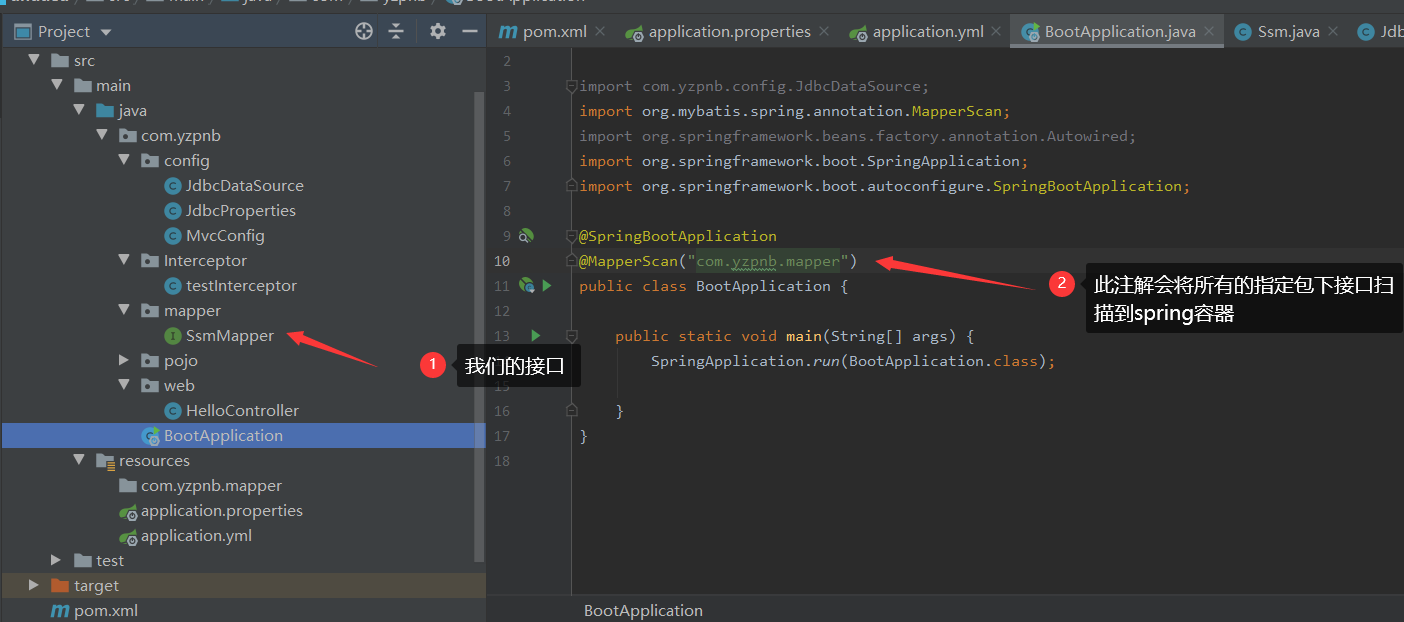Screen dimensions: 1404x622
Task: Collapse the com.yzpnb package
Action: click(101, 135)
